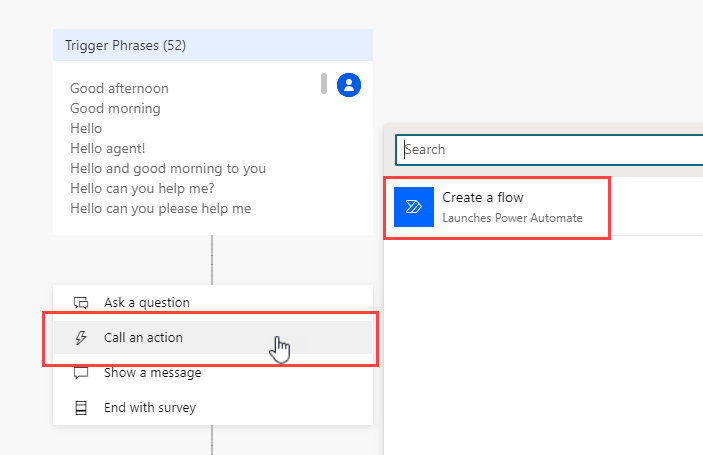Focus the Search input field
This screenshot has height=455, width=703.
[x=550, y=149]
